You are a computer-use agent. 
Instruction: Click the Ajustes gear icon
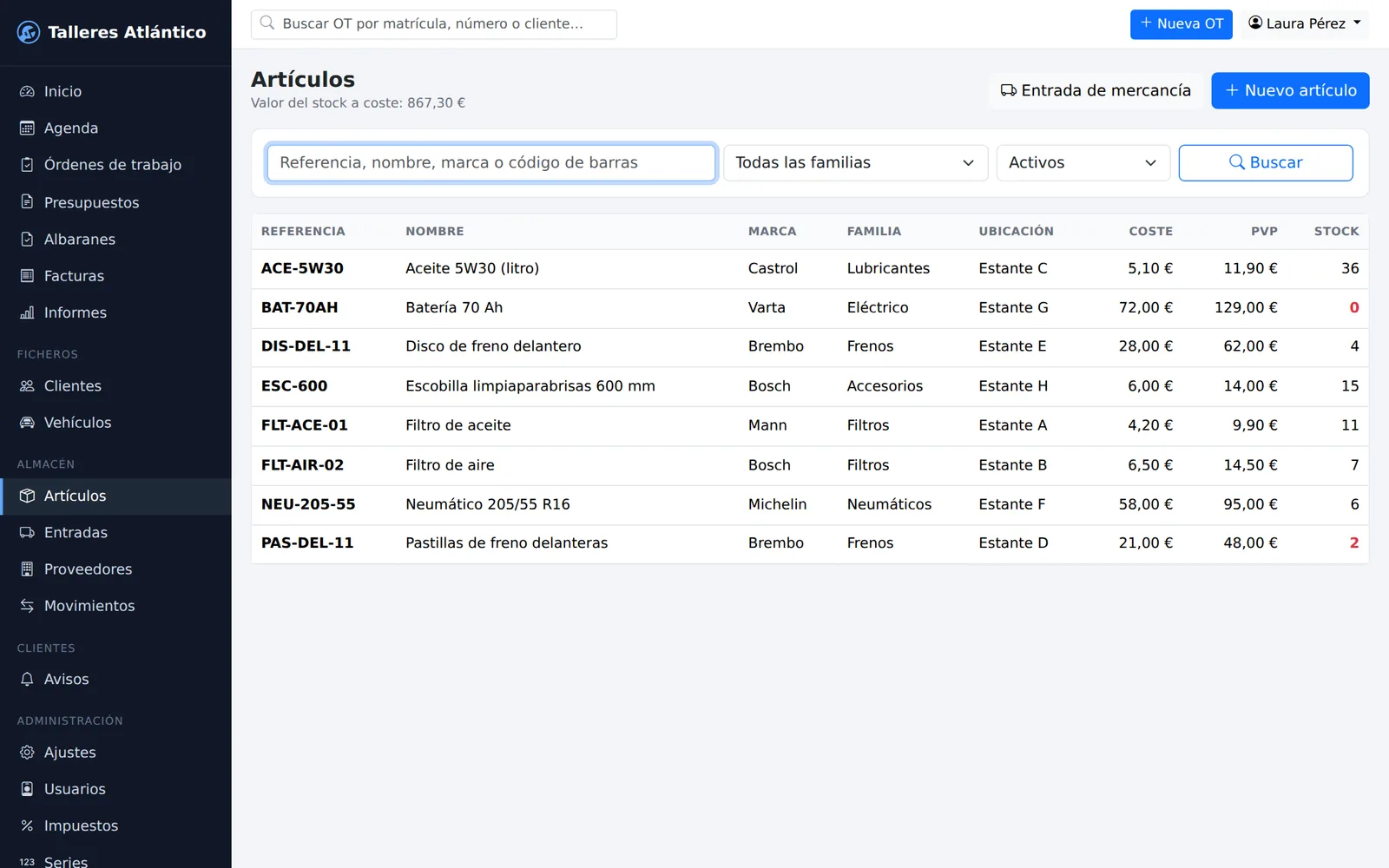click(27, 753)
